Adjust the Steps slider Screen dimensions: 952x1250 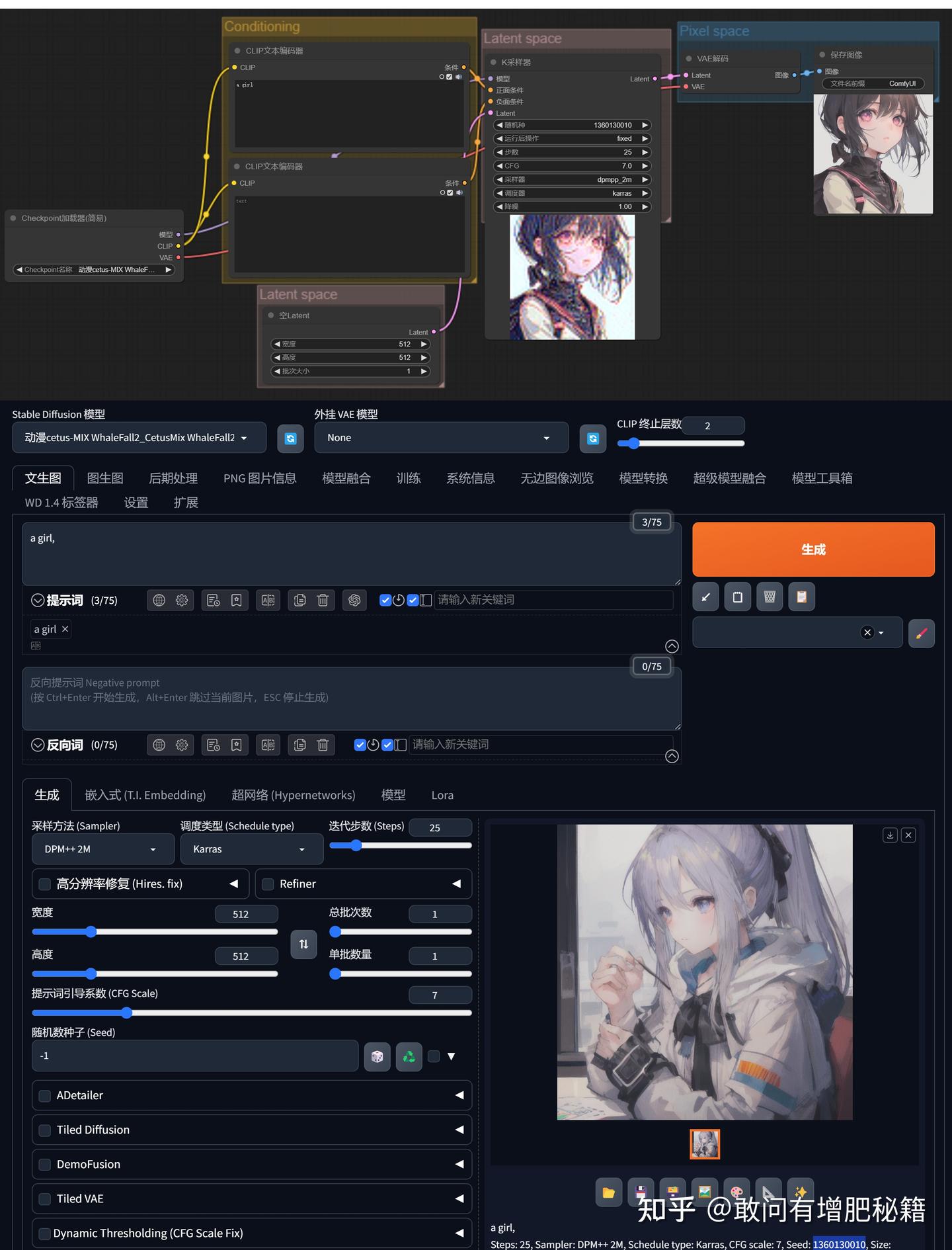click(x=401, y=845)
